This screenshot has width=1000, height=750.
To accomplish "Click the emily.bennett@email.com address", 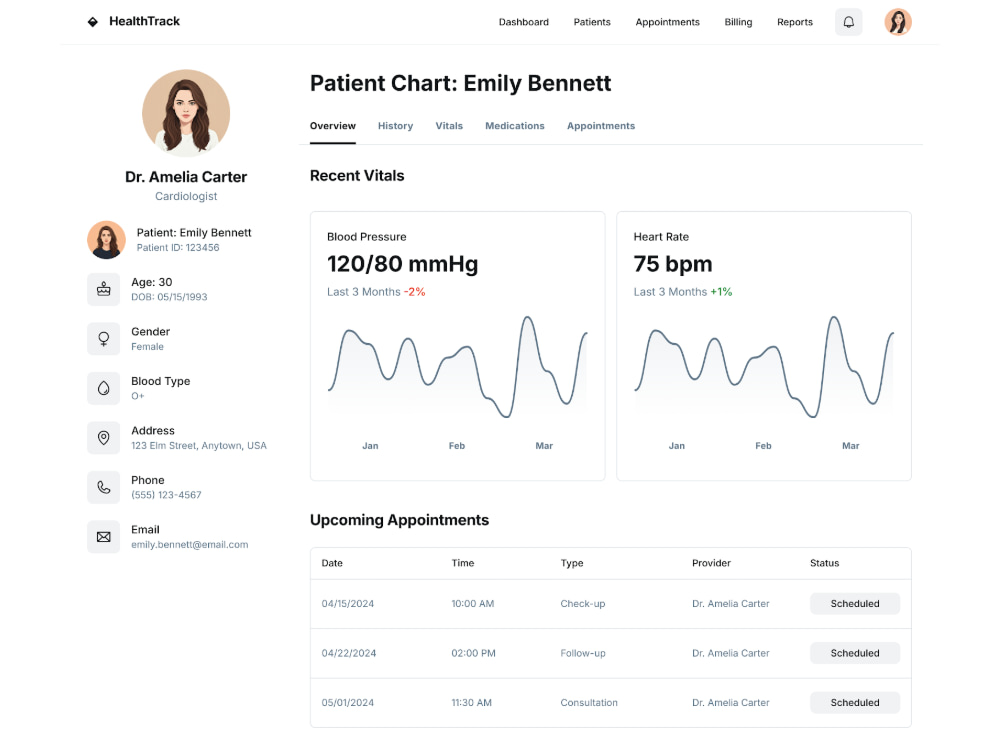I will coord(189,545).
